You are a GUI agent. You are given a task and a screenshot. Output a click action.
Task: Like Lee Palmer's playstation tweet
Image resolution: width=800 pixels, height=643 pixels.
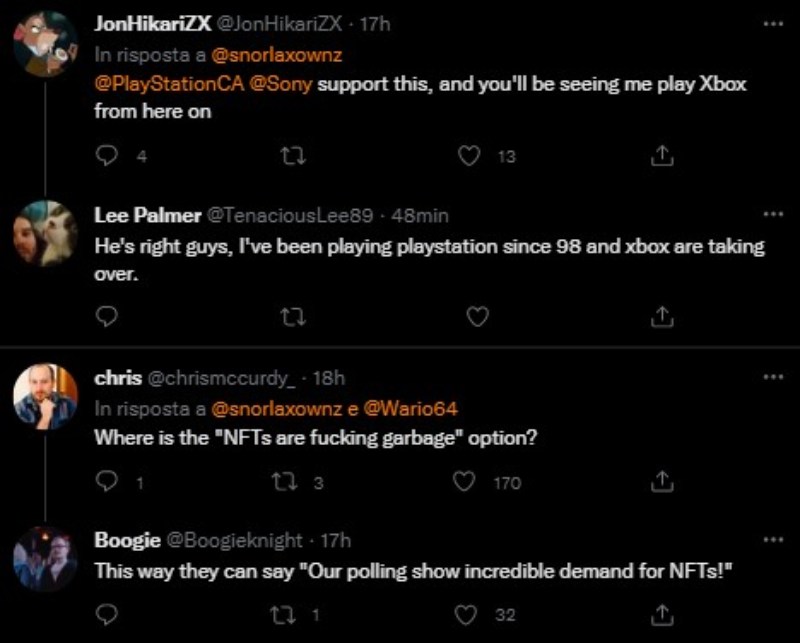coord(476,316)
